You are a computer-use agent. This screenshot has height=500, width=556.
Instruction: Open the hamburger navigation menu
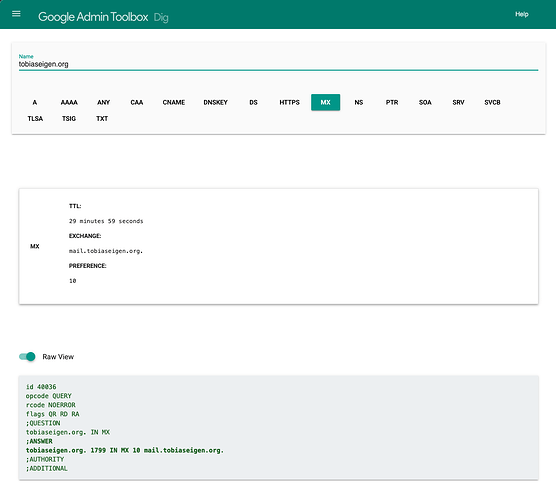click(16, 14)
